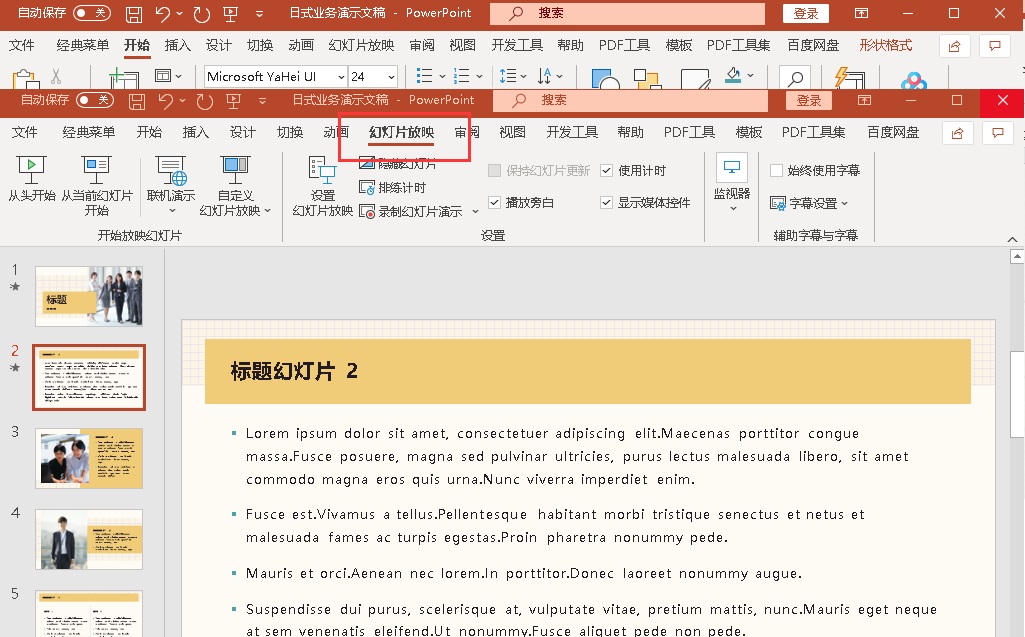1025x637 pixels.
Task: Undo icon in back window title bar
Action: click(163, 14)
